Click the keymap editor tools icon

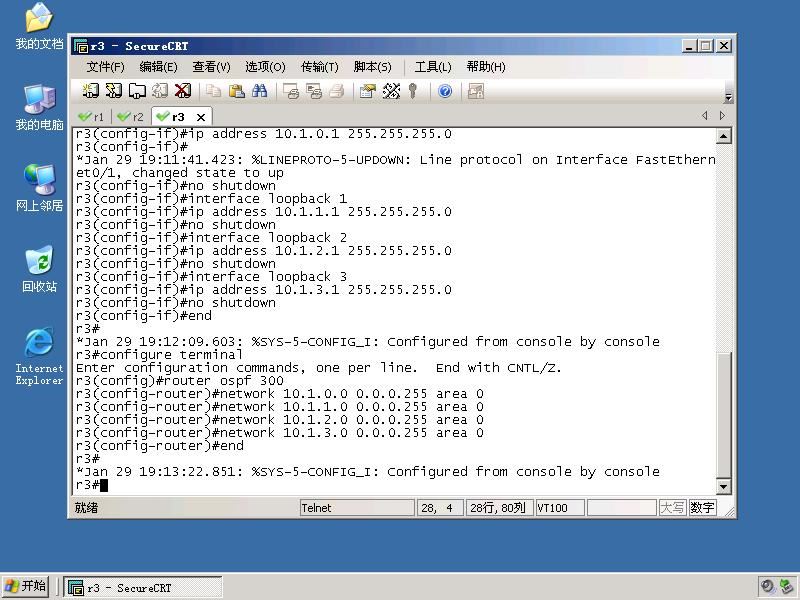pyautogui.click(x=391, y=91)
